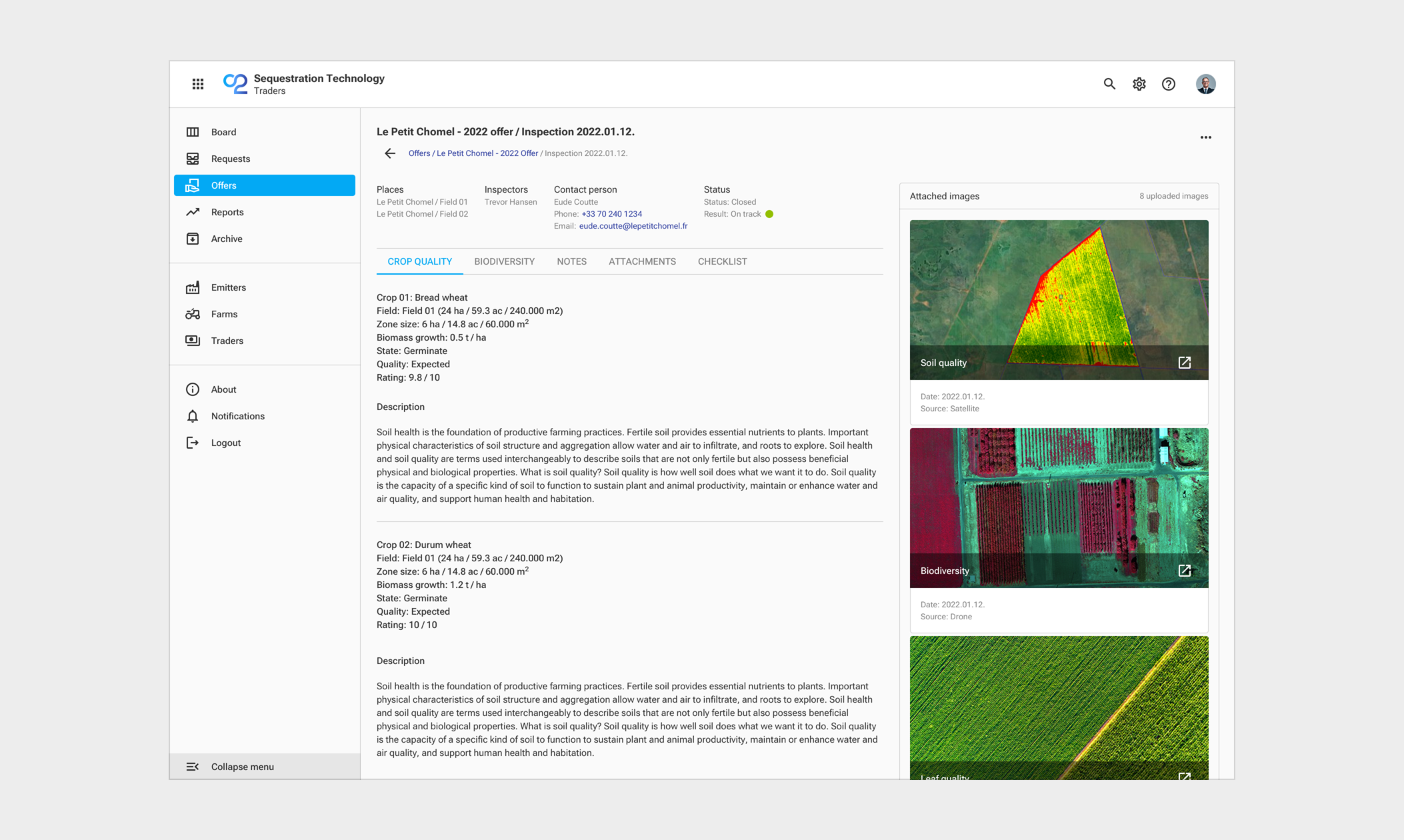Go back with the left arrow icon
The width and height of the screenshot is (1404, 840).
(x=390, y=153)
